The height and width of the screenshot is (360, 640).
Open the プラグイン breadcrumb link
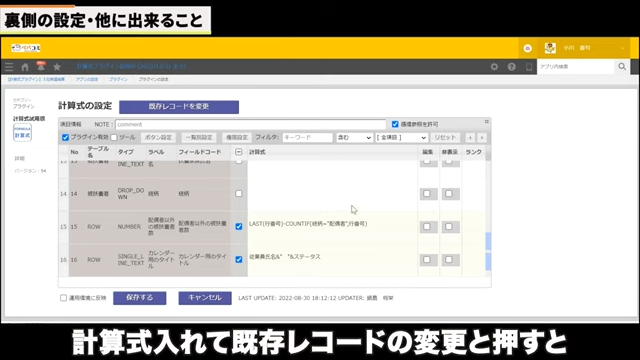(x=118, y=79)
